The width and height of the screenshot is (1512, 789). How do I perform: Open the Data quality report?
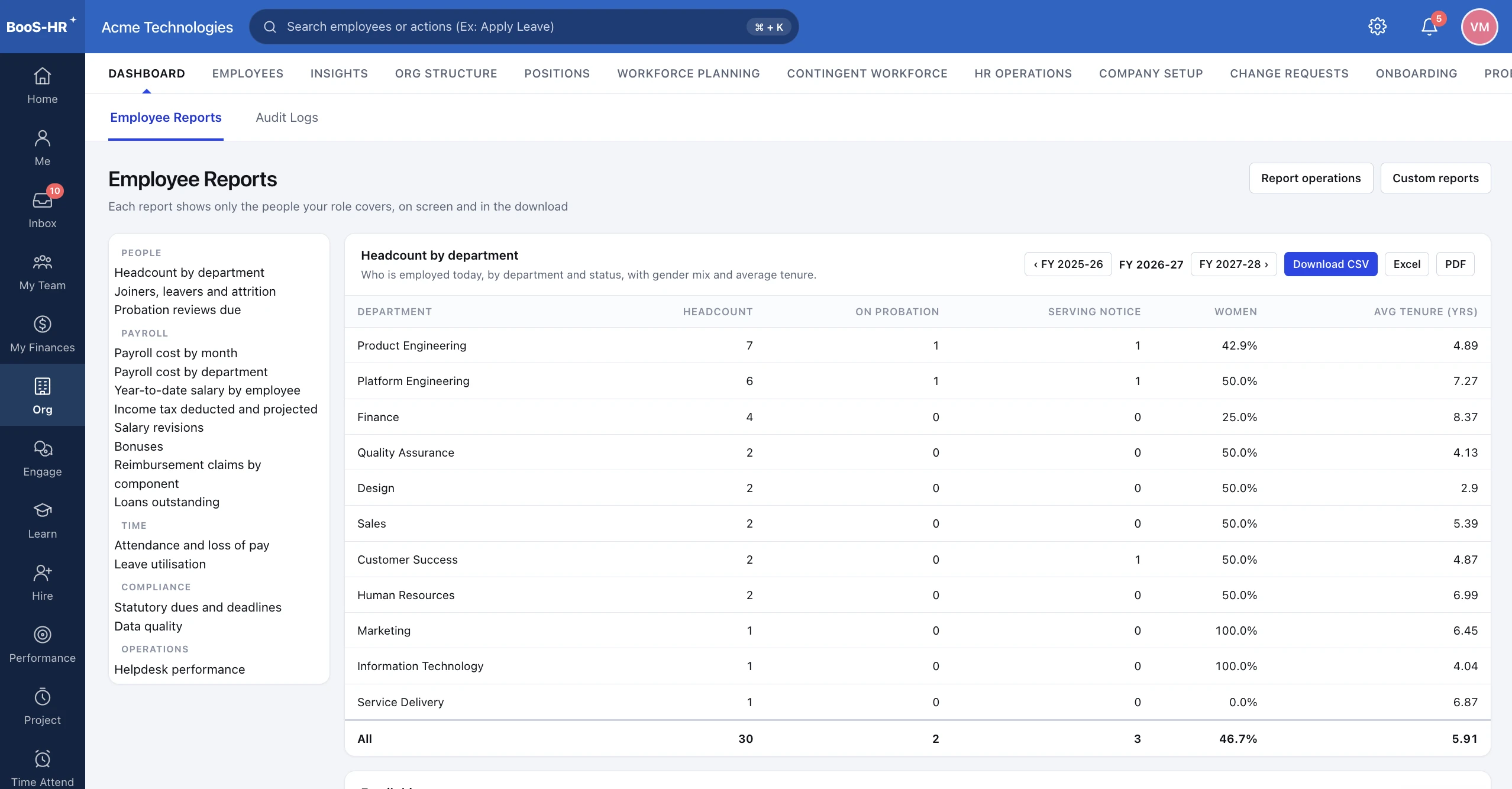tap(148, 626)
